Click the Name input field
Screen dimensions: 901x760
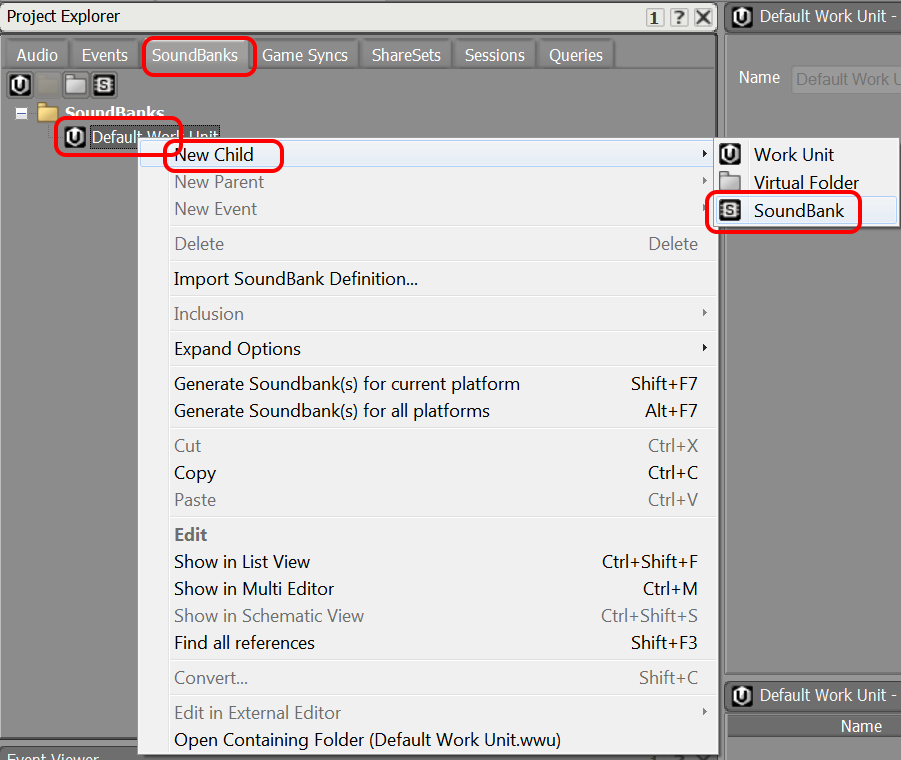point(846,78)
